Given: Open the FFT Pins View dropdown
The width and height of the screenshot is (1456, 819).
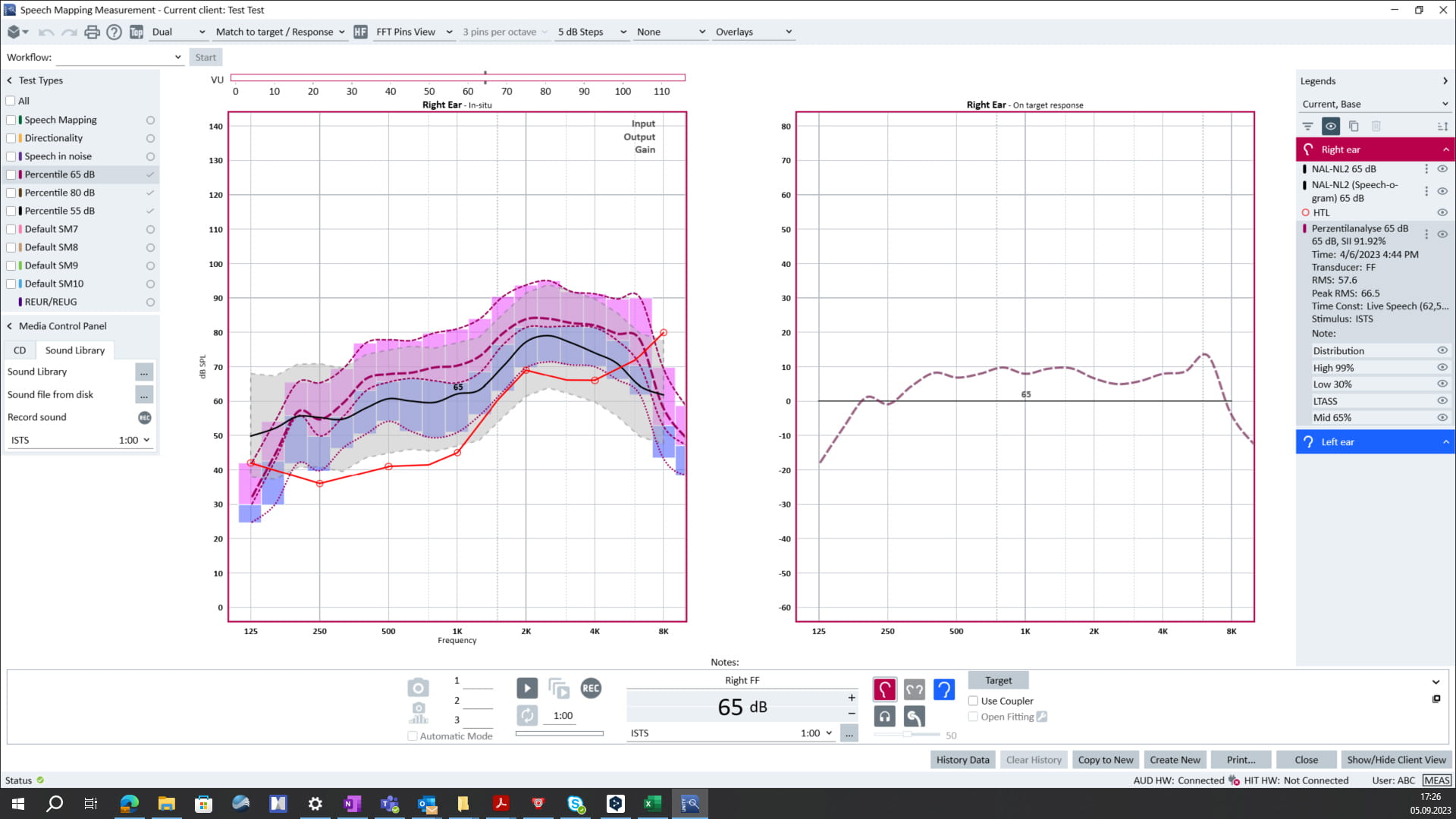Looking at the screenshot, I should [x=414, y=32].
